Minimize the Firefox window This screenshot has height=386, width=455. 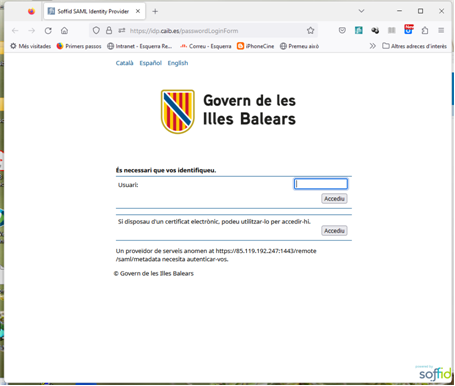(x=399, y=11)
